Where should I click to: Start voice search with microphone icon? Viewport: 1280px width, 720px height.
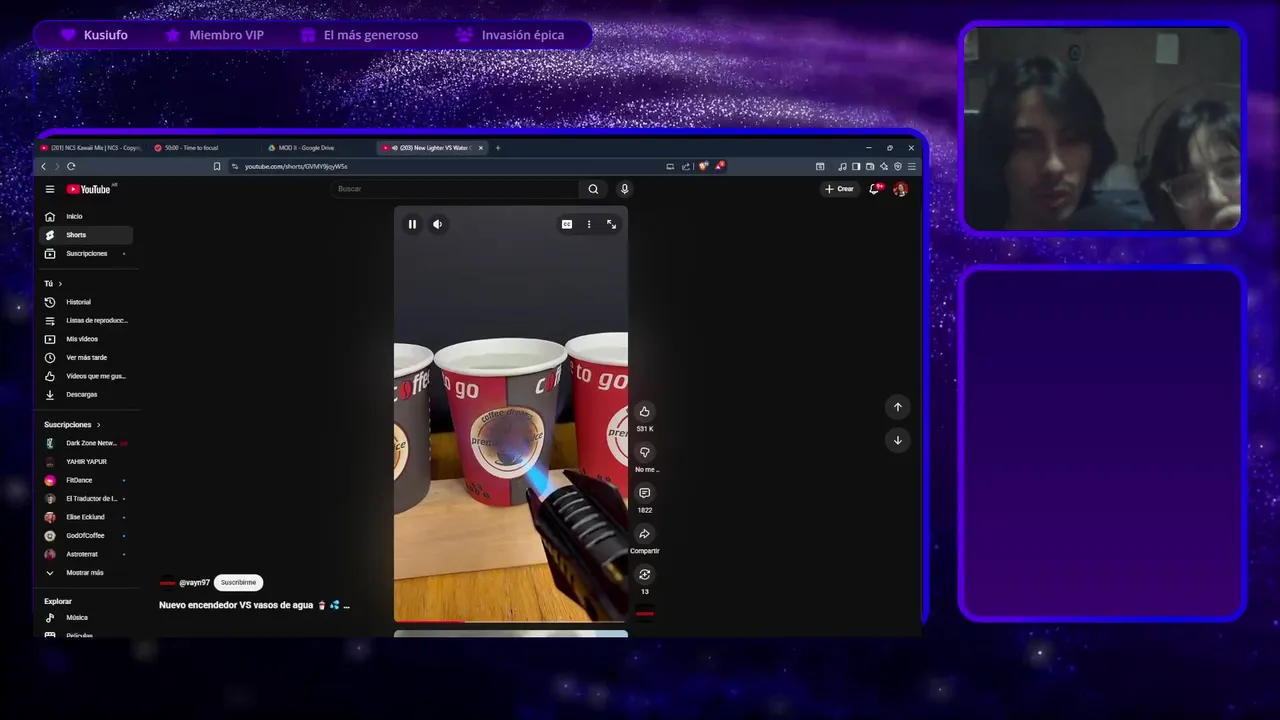(624, 189)
